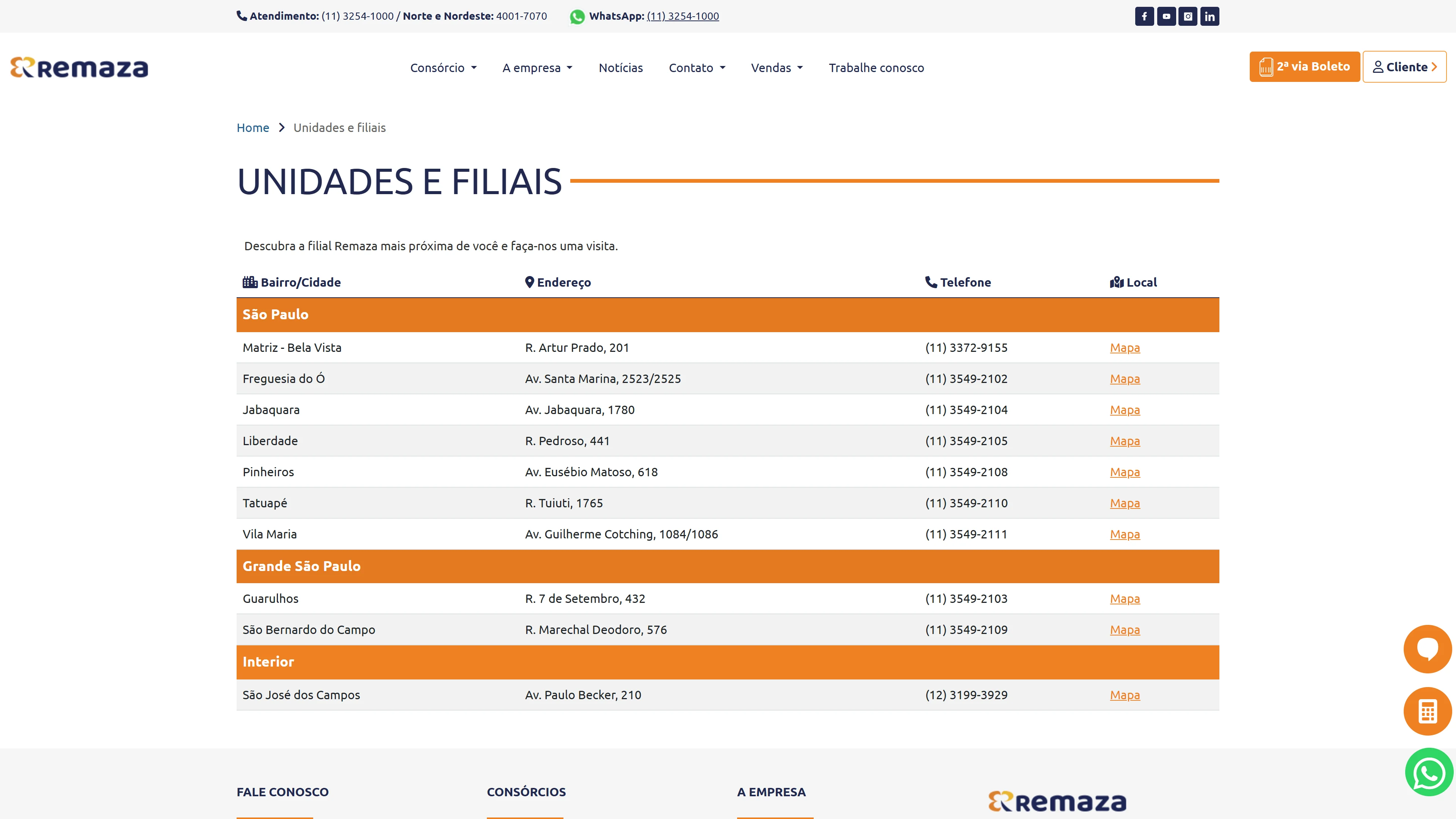Click the WhatsApp number (11) 3254-1000 link

683,16
